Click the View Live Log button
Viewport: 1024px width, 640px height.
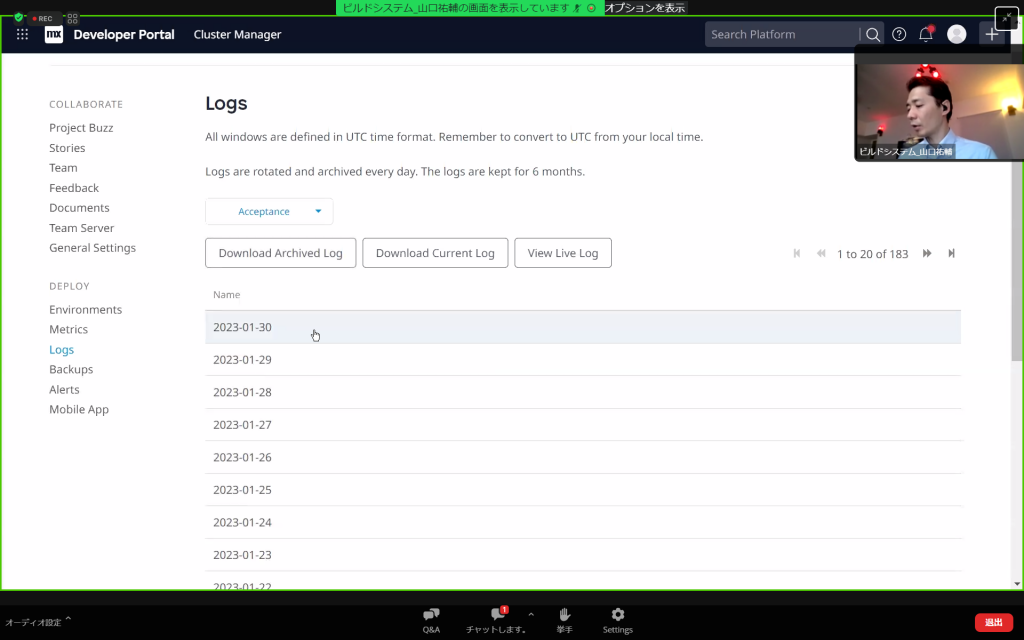pos(562,253)
